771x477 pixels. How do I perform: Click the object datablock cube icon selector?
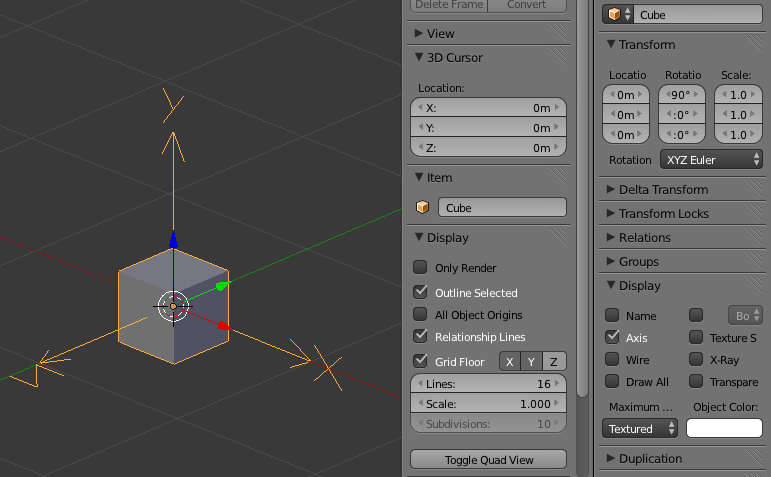pos(619,15)
